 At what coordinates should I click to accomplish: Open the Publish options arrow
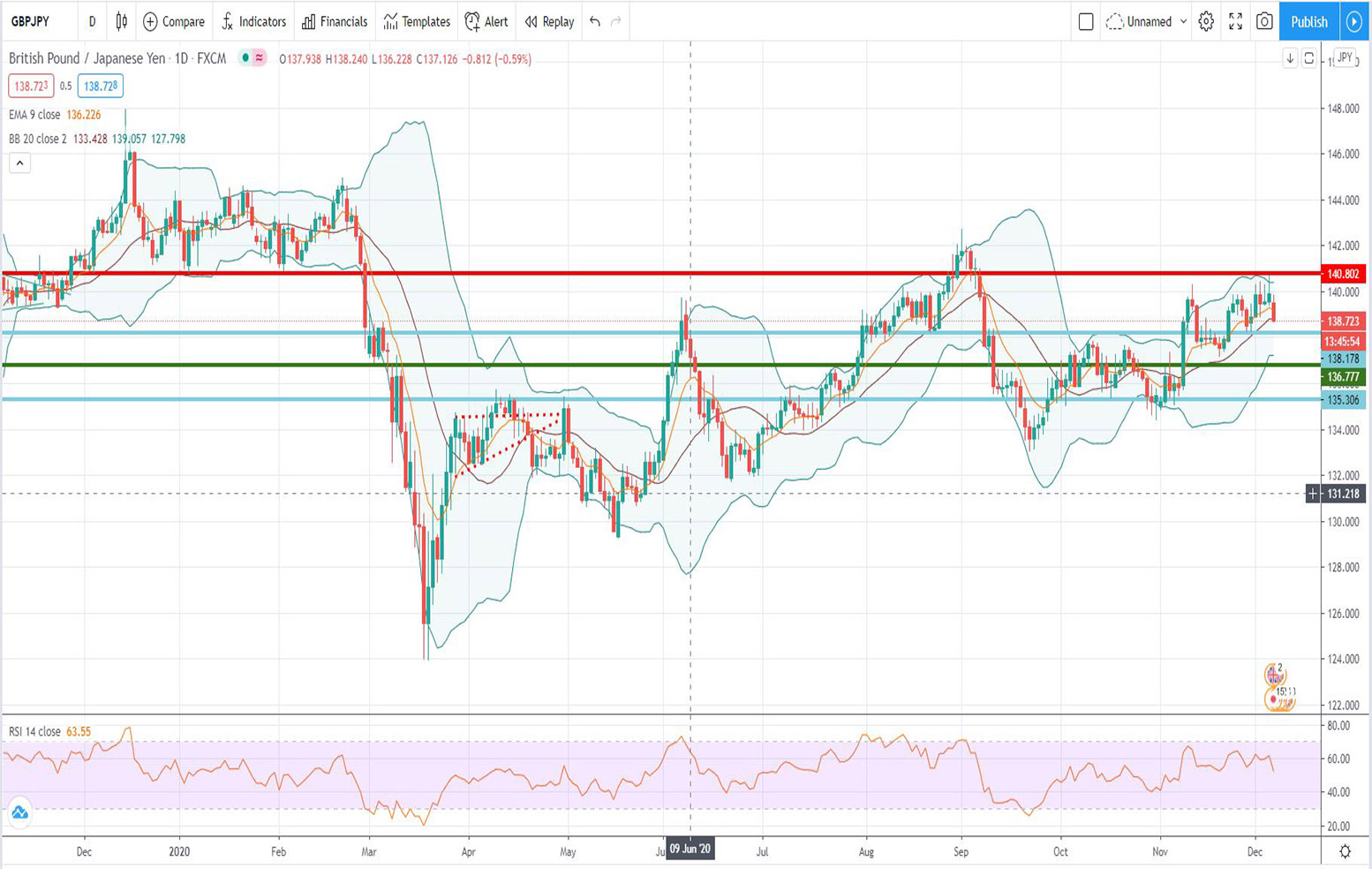1356,21
